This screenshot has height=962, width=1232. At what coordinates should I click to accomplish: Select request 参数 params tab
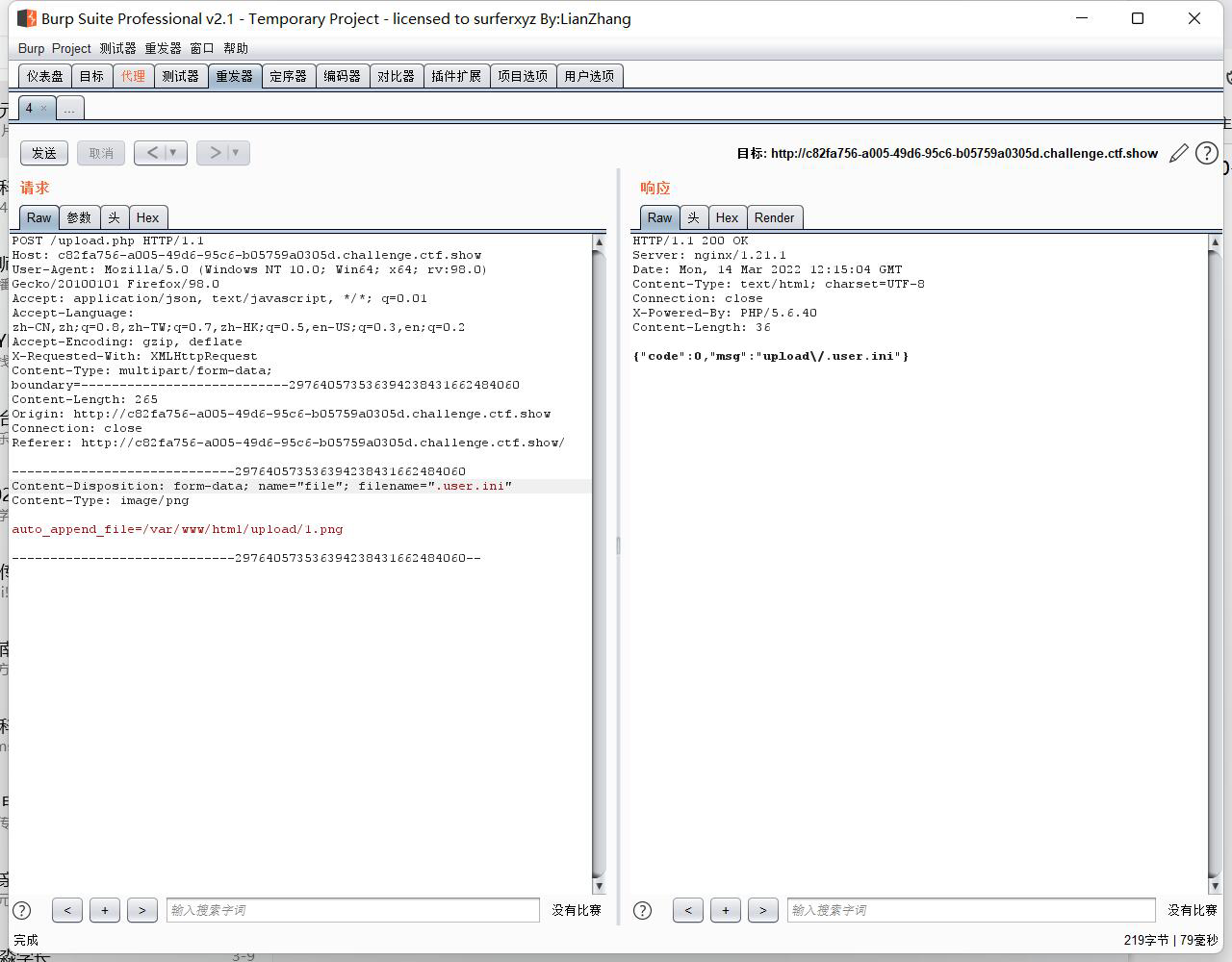[79, 217]
